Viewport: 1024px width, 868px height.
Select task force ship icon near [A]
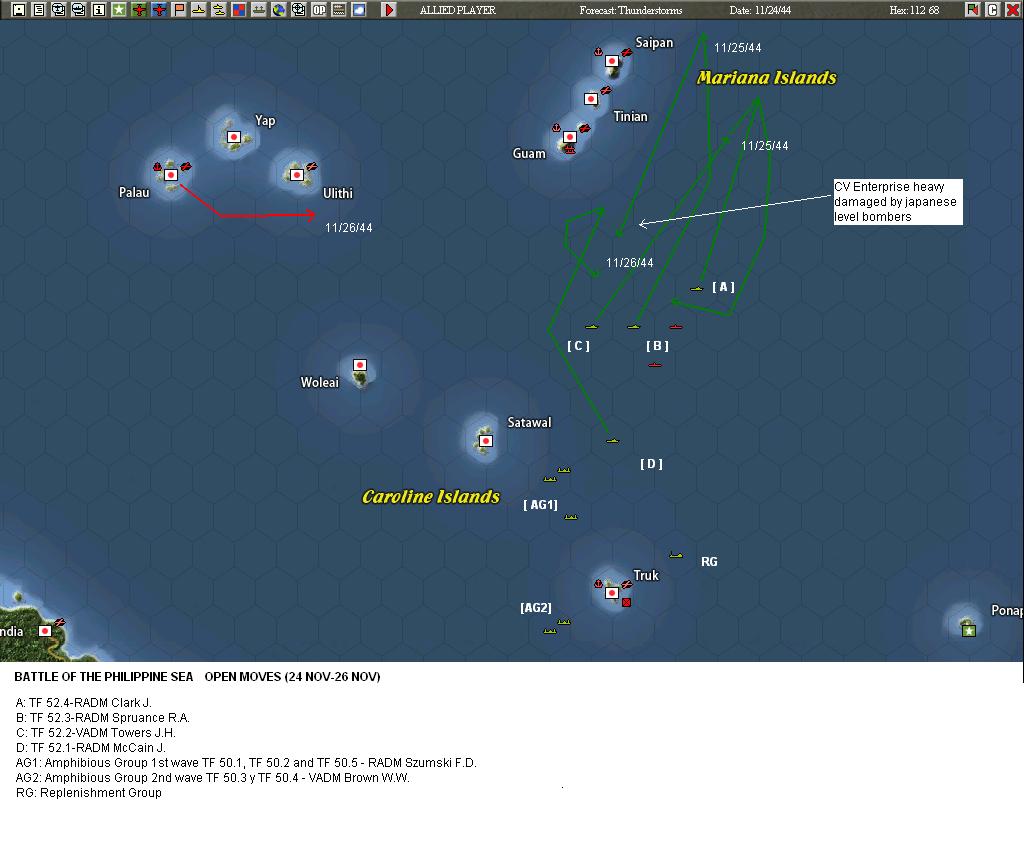click(x=697, y=288)
